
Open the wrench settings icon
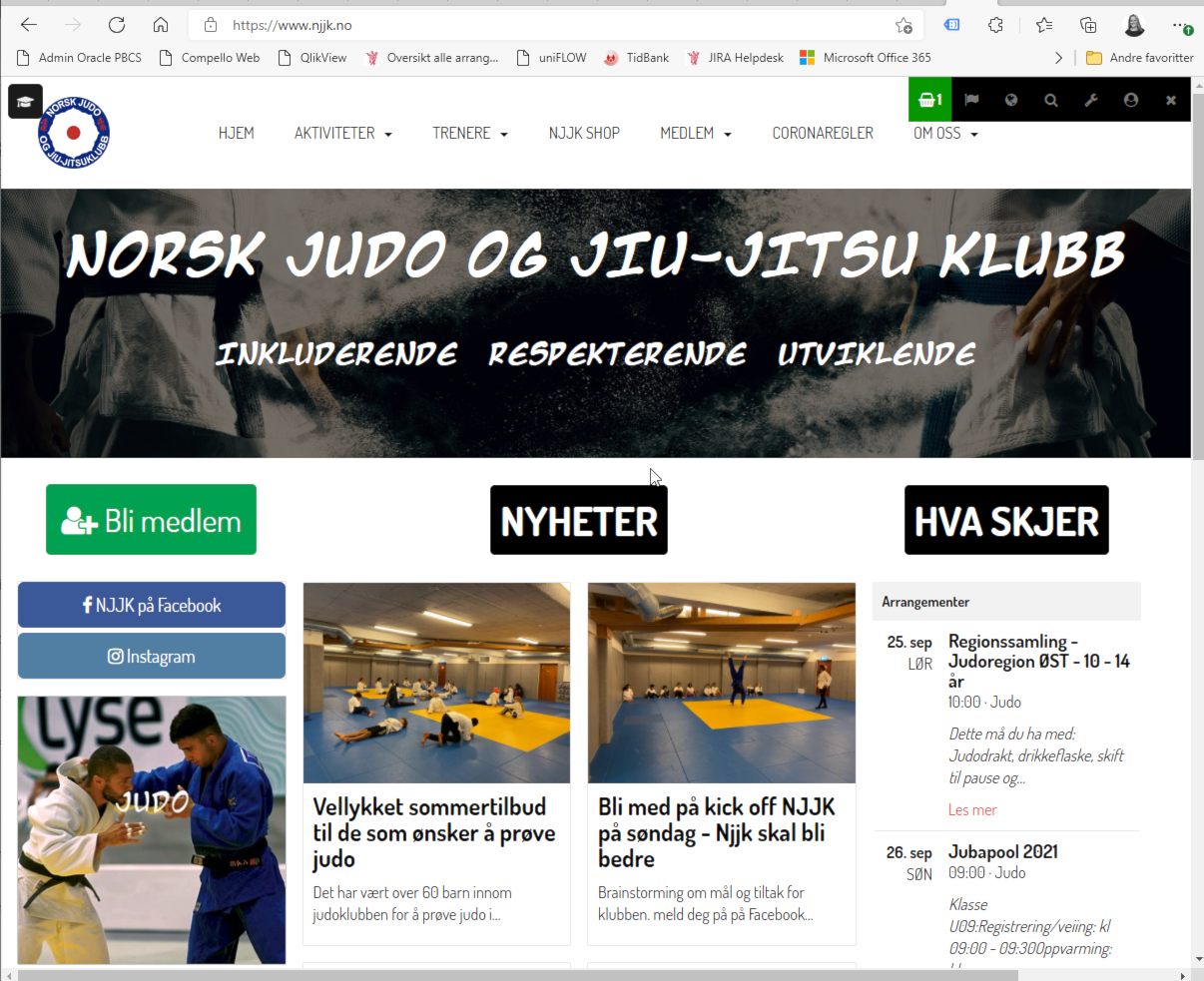pyautogui.click(x=1091, y=100)
